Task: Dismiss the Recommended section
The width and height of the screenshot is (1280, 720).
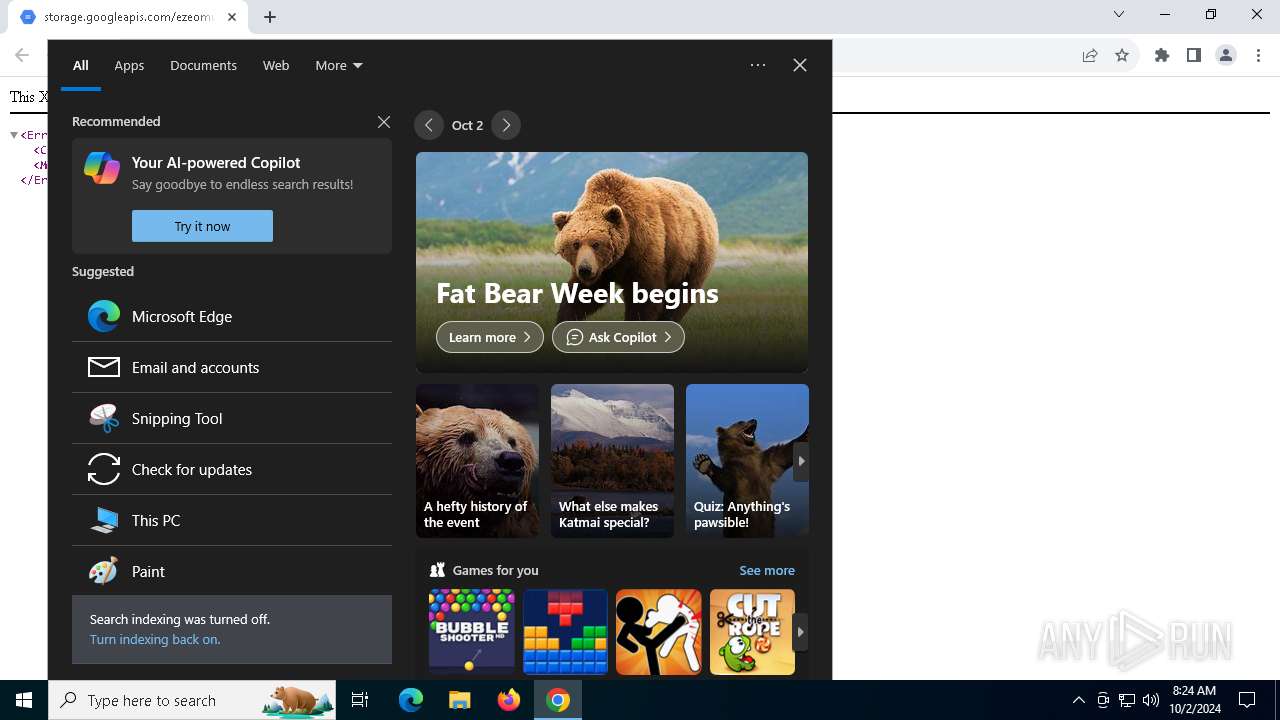Action: [x=384, y=122]
